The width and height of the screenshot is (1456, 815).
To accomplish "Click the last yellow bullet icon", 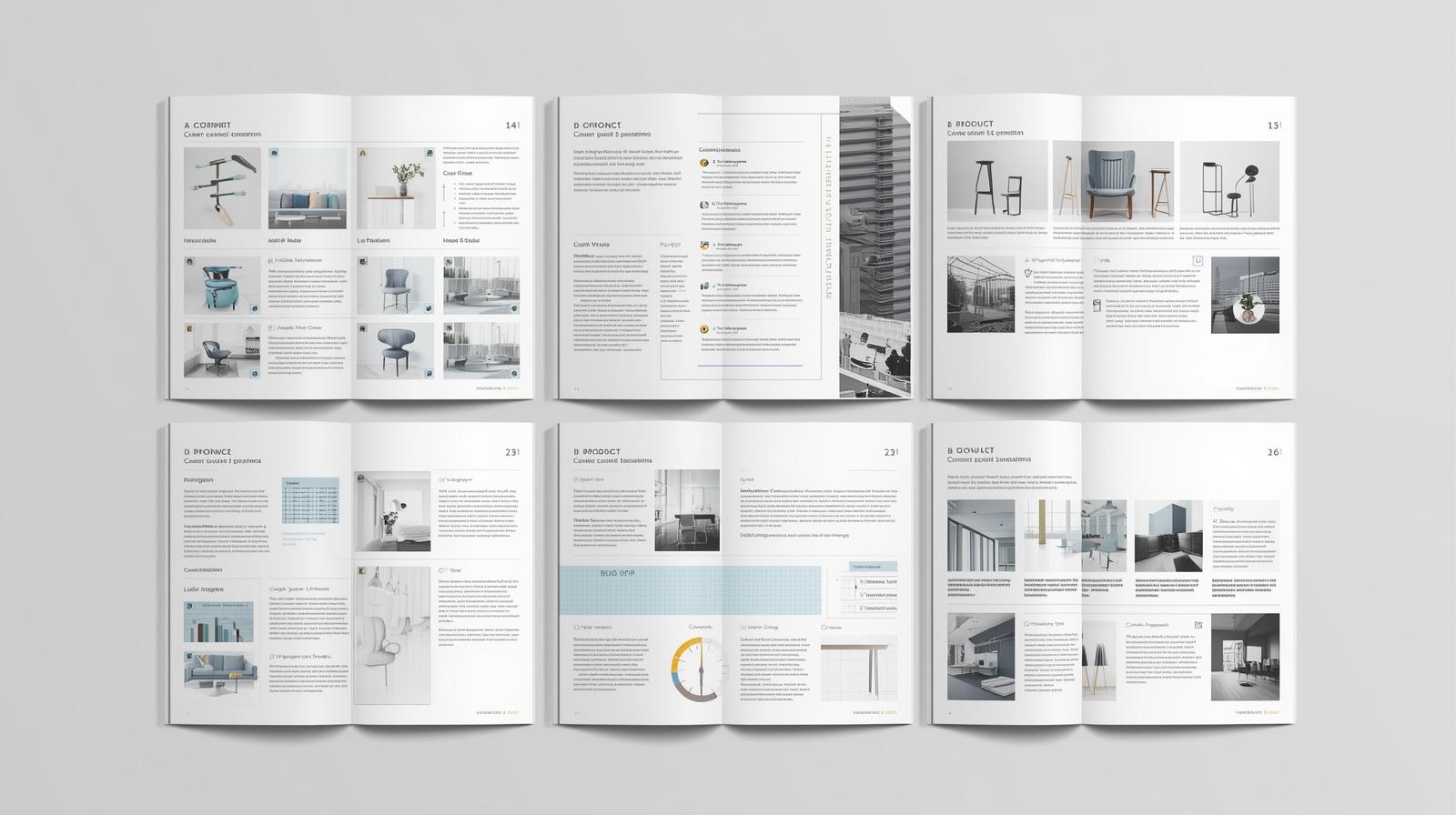I will click(x=704, y=329).
